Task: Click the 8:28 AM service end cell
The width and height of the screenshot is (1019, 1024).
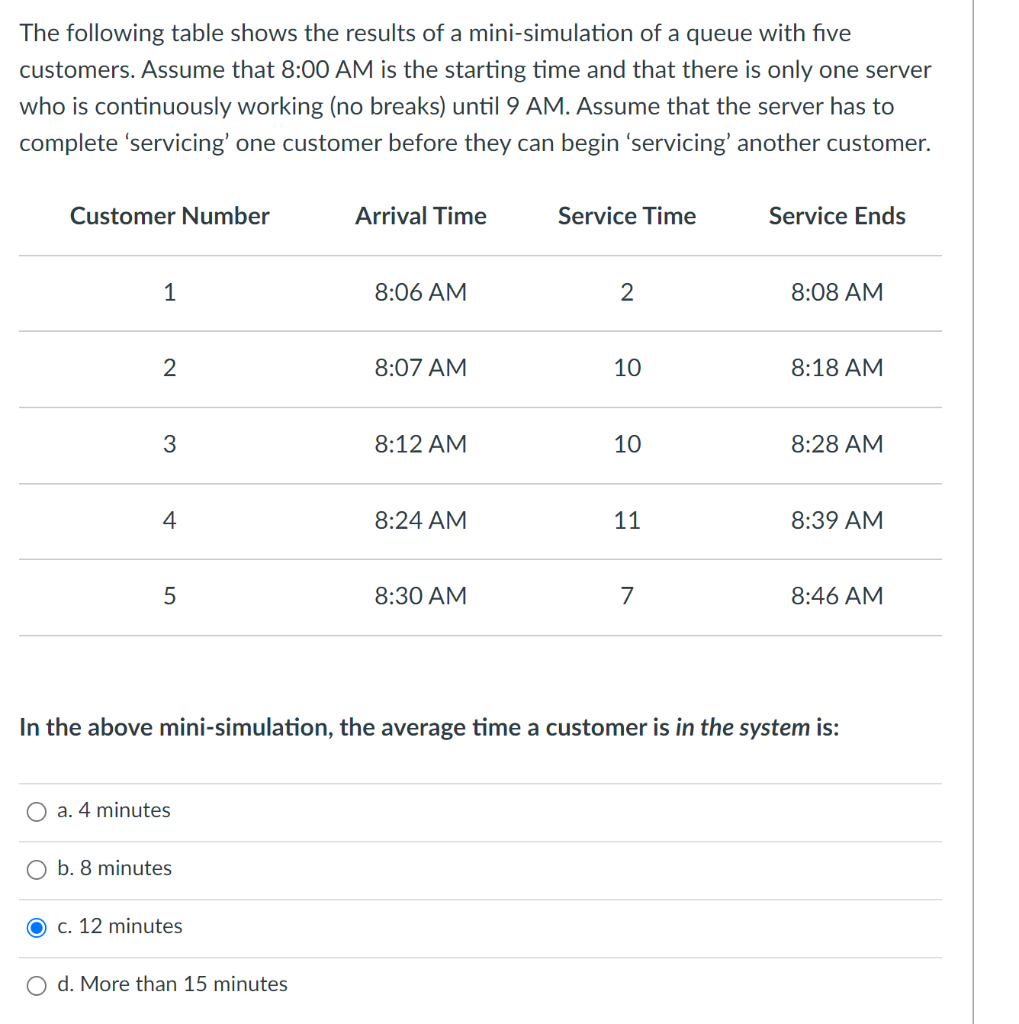Action: [836, 444]
